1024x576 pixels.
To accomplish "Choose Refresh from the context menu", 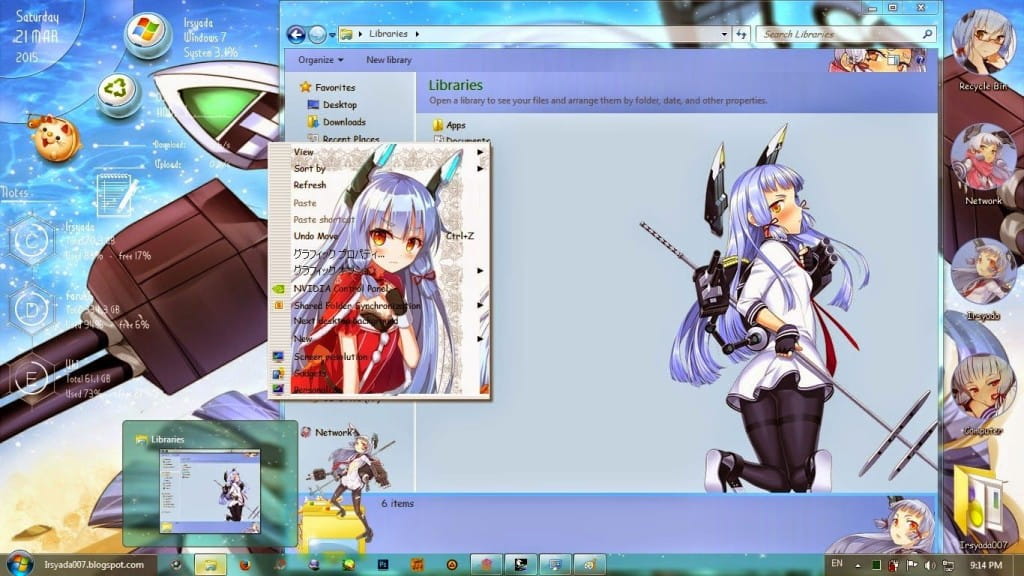I will (x=310, y=185).
